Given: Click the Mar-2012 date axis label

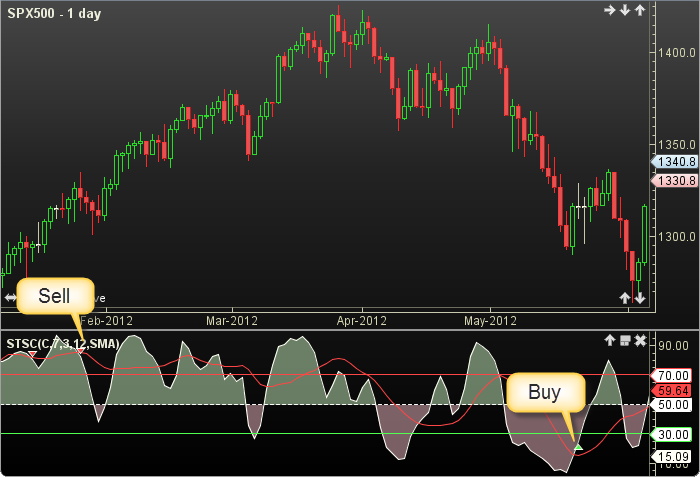Looking at the screenshot, I should point(232,321).
